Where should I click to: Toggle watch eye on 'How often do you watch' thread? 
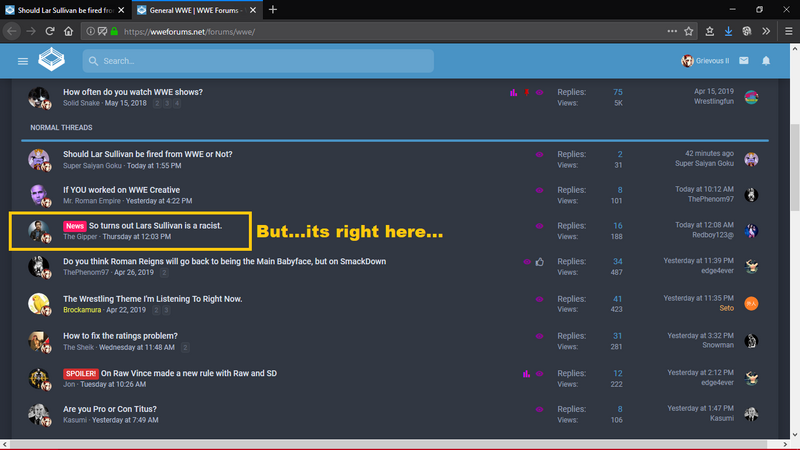(x=539, y=92)
